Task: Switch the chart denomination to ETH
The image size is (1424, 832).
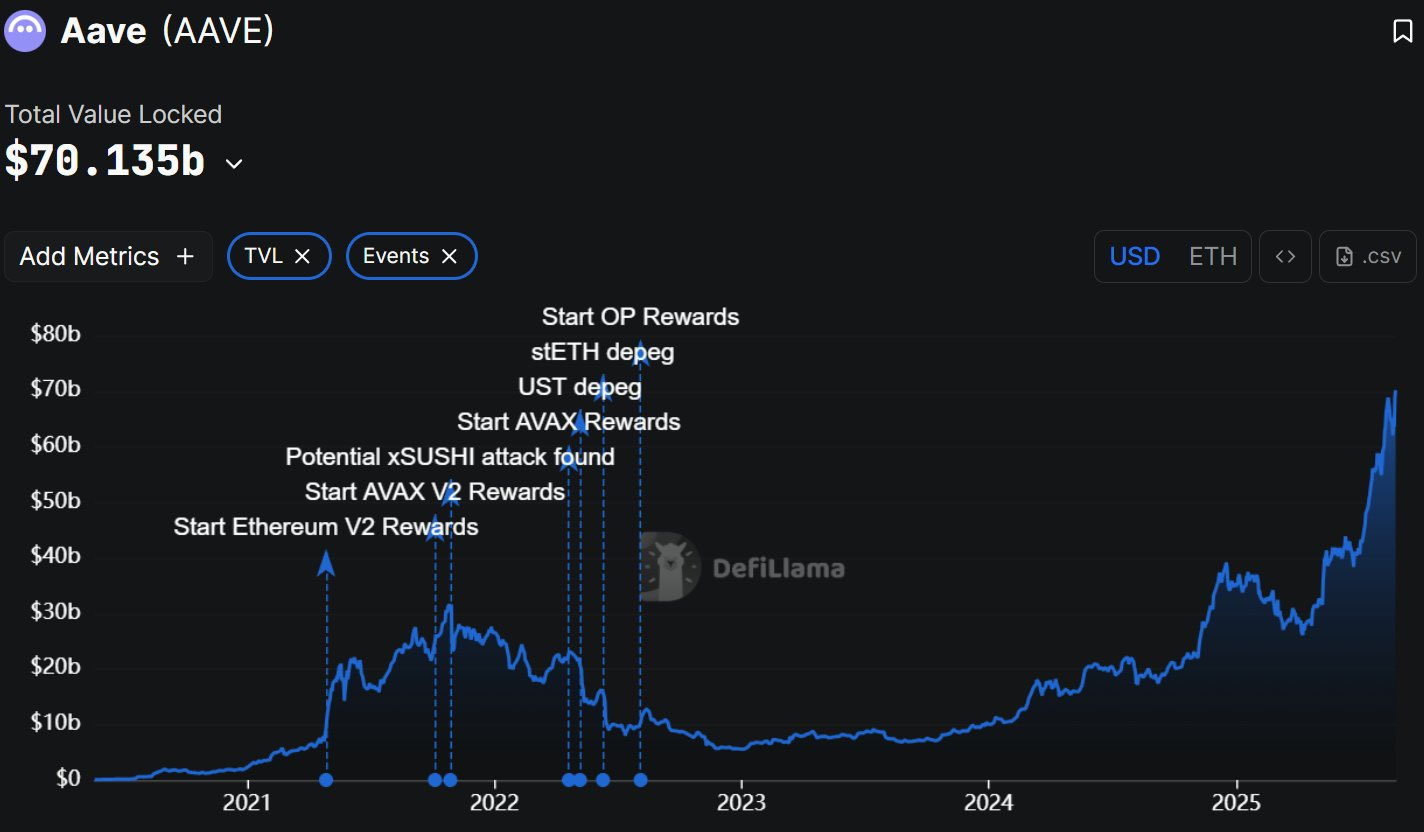Action: [1213, 256]
